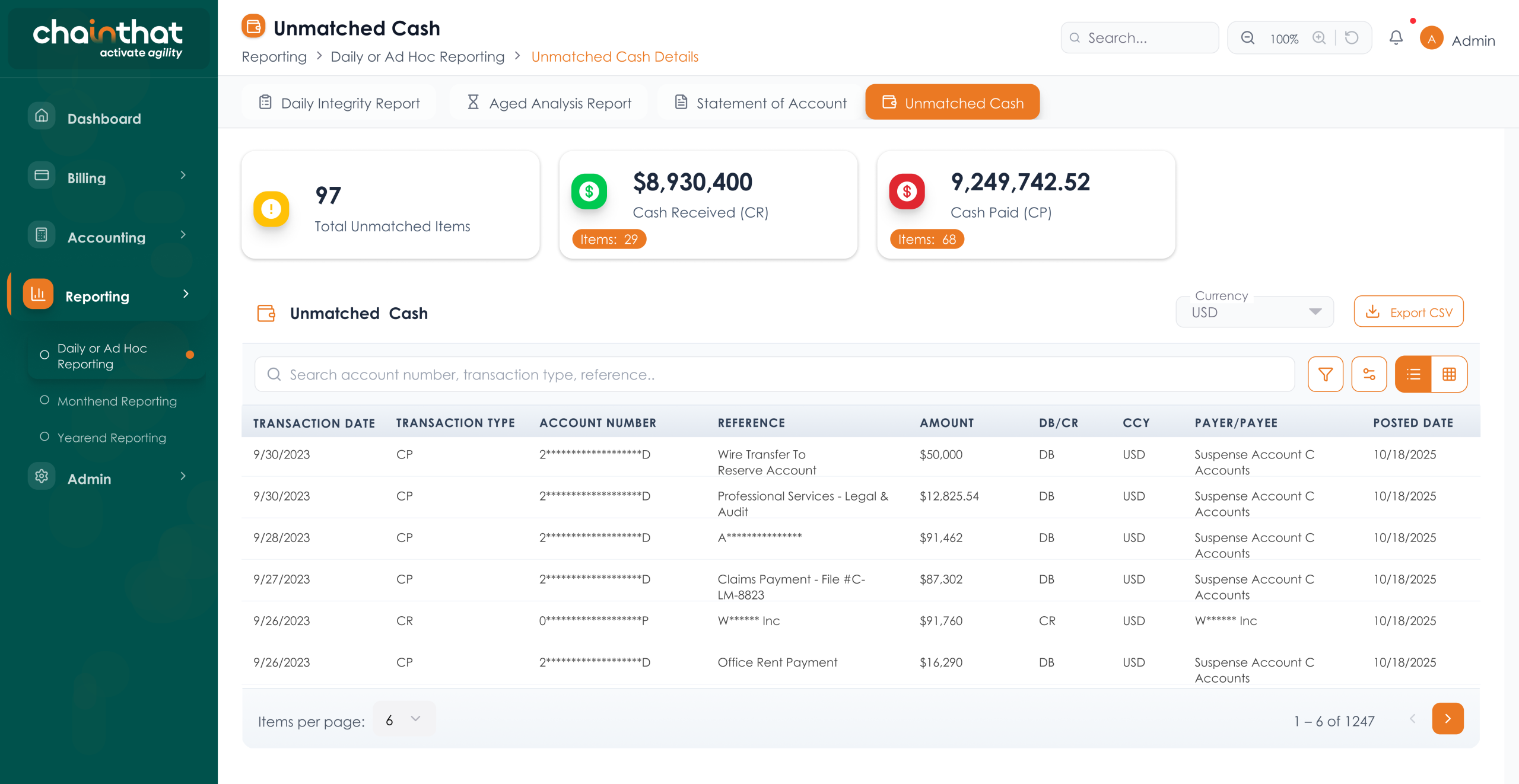Open items per page dropdown
This screenshot has height=784, width=1519.
[x=403, y=719]
